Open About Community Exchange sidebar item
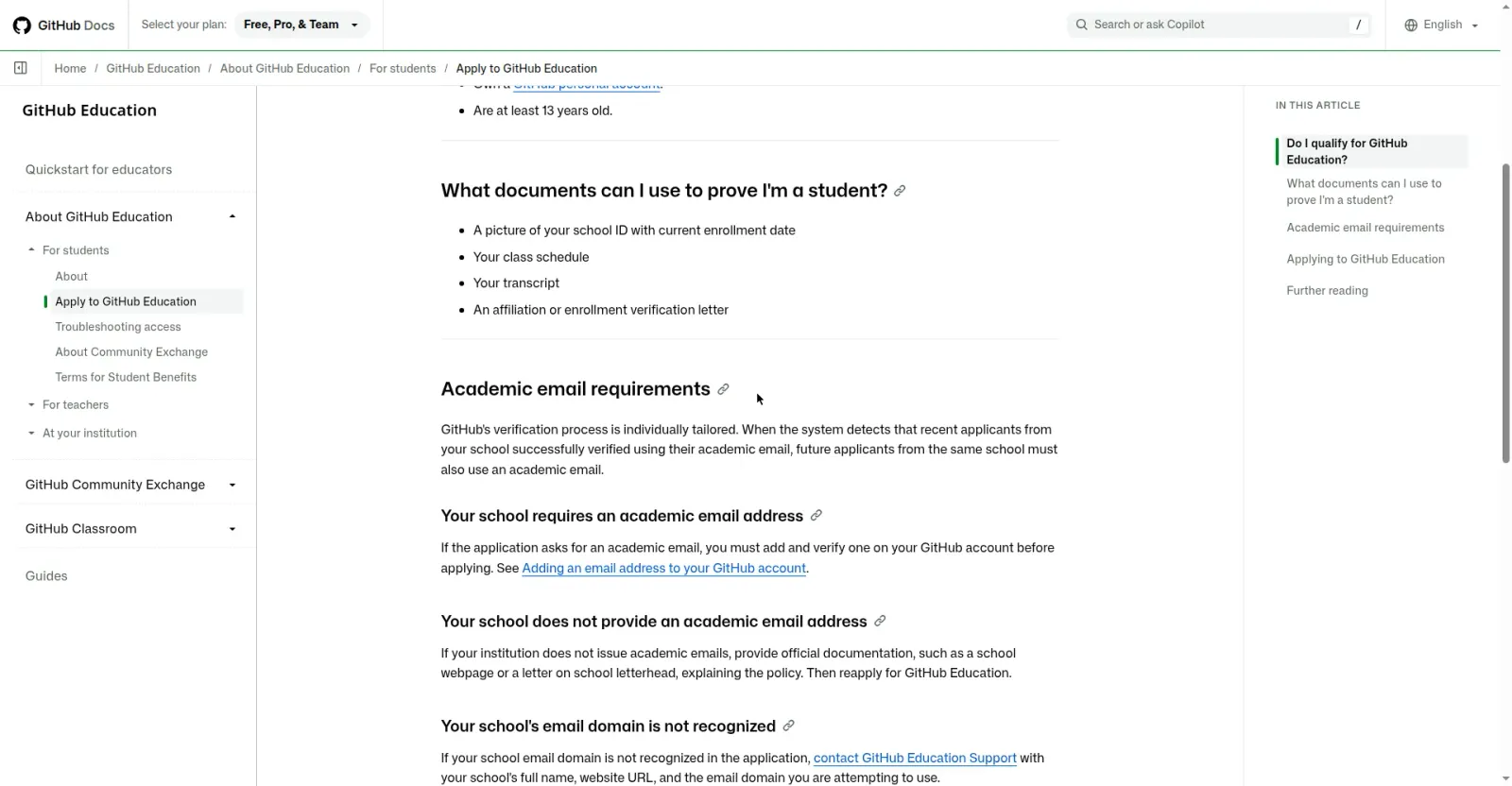Screen dimensions: 1512x786 tap(131, 352)
